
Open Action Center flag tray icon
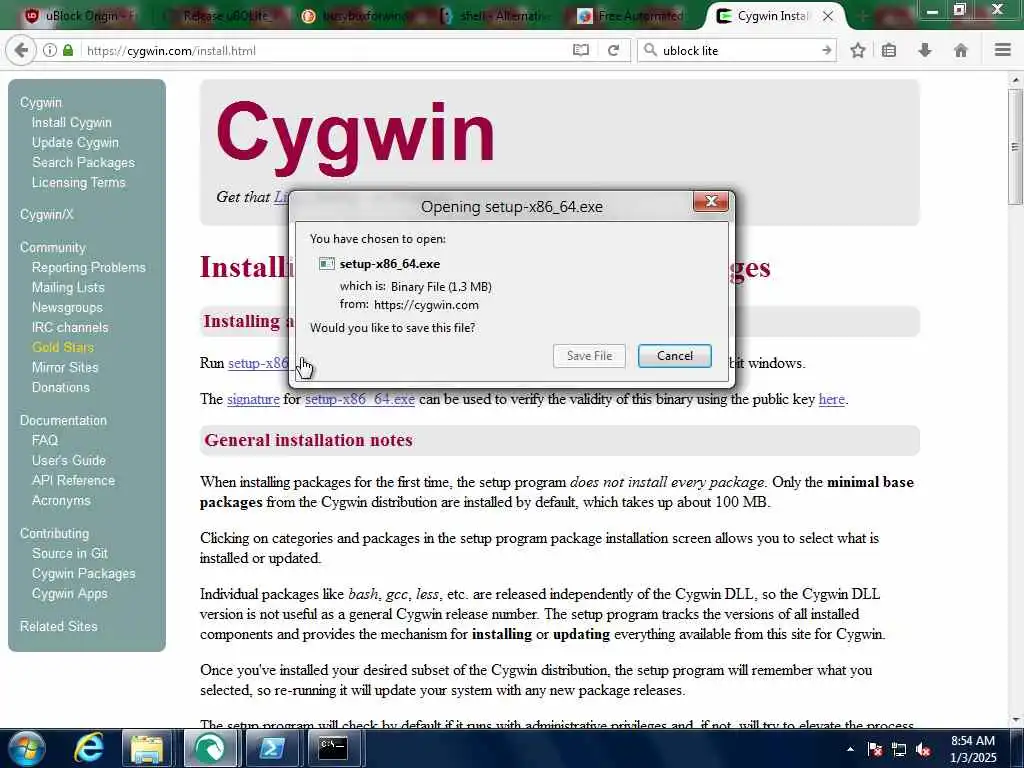[874, 749]
